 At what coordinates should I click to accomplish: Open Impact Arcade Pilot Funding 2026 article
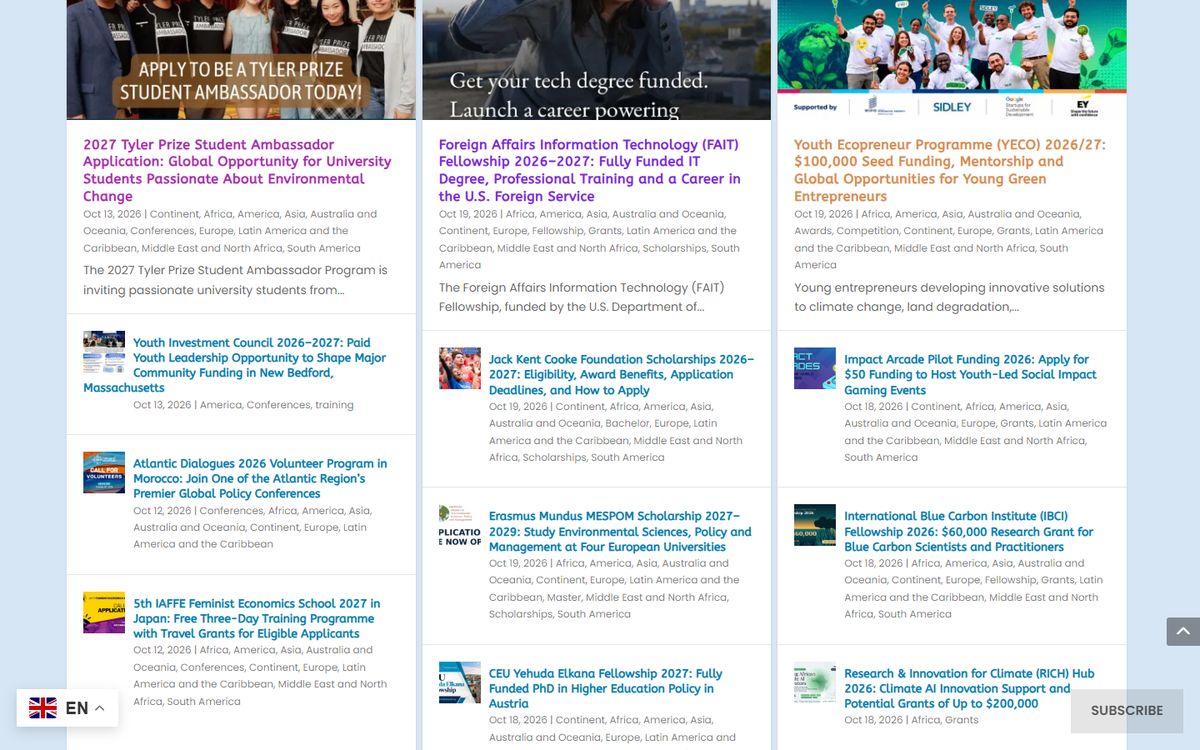tap(970, 374)
